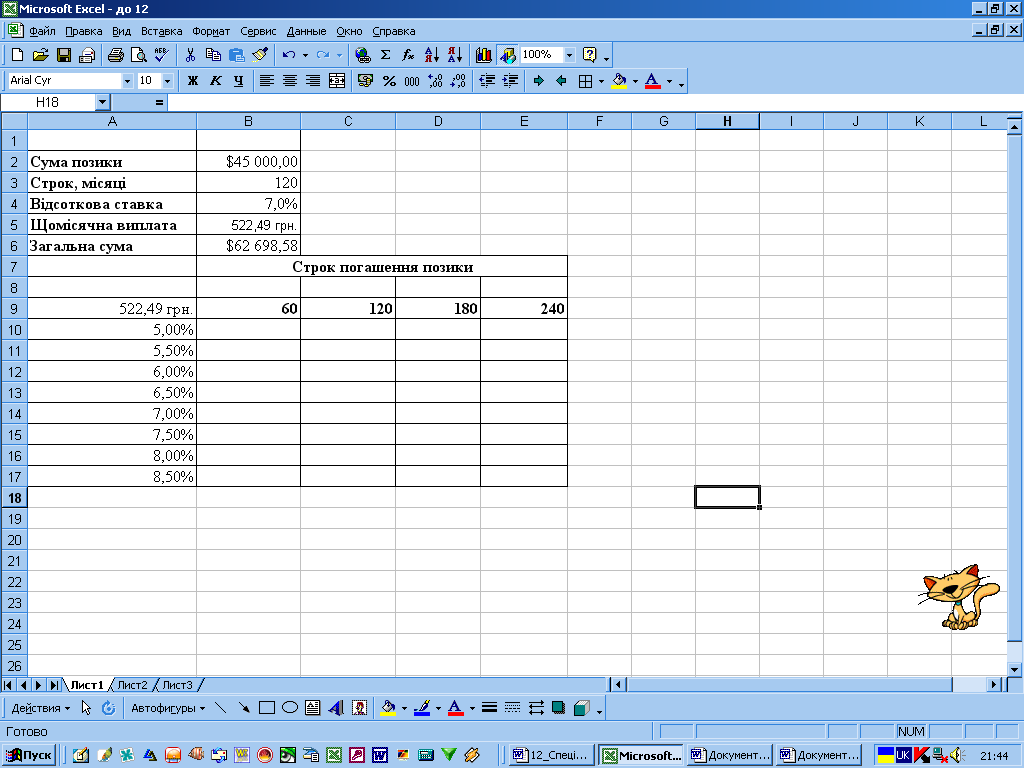
Task: Undo the last action
Action: click(289, 55)
